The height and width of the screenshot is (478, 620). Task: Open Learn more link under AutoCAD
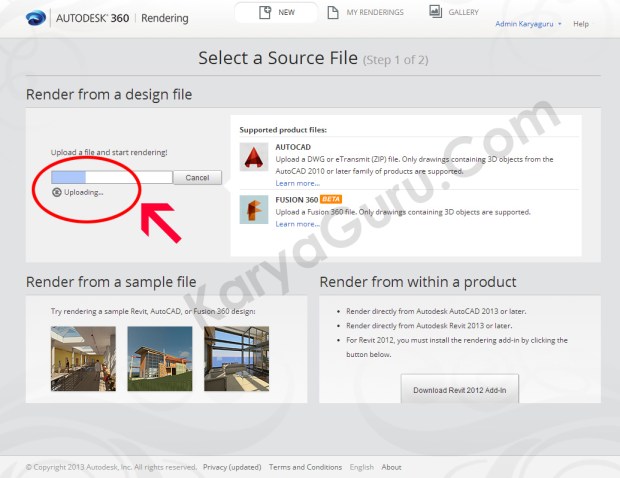click(x=297, y=183)
